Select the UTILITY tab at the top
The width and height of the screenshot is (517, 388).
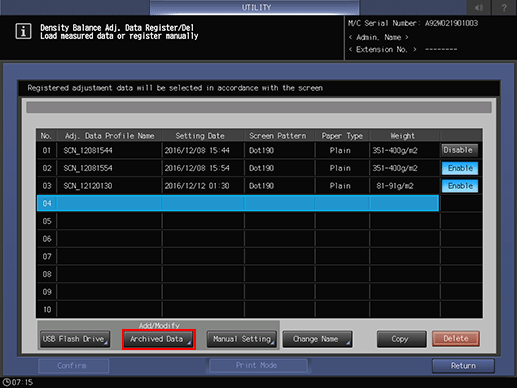[255, 7]
